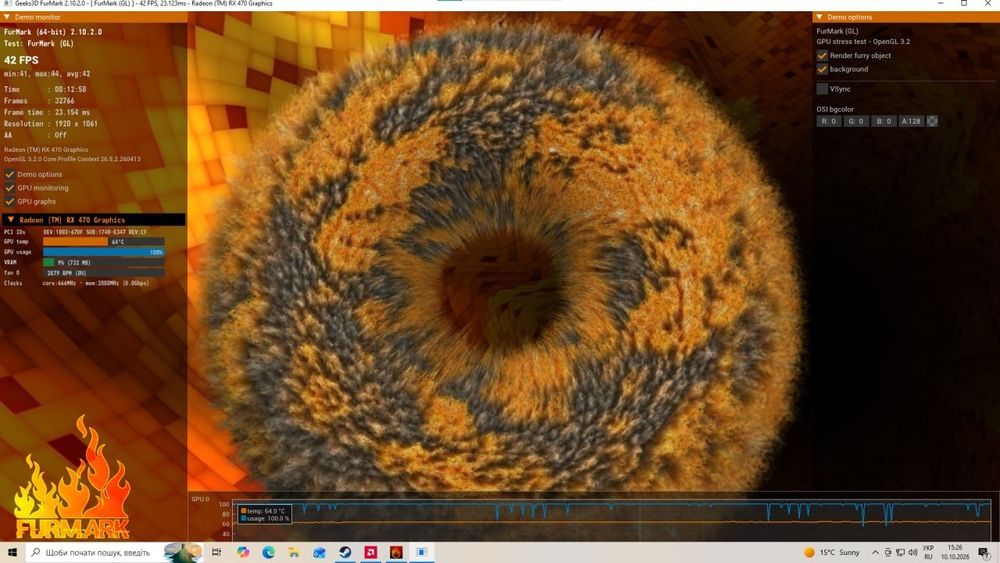Click the PCI IDs device line
Screen dimensions: 1000x563
(75, 232)
